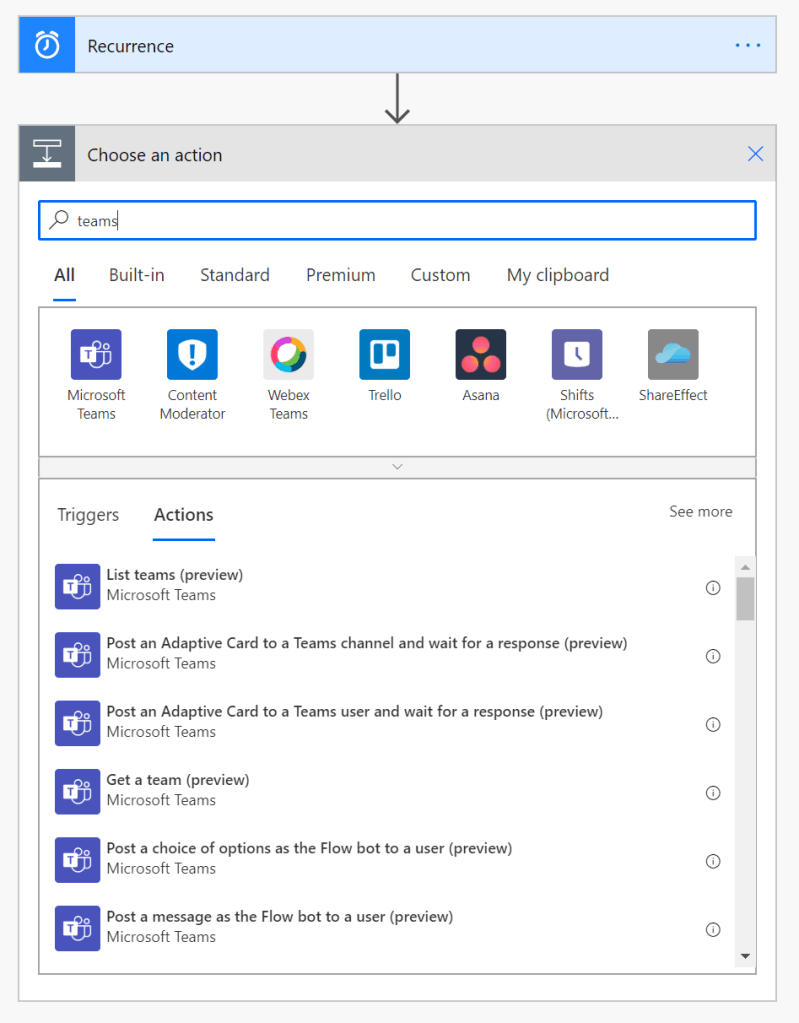The height and width of the screenshot is (1023, 799).
Task: Click the Recurrence trigger clock icon
Action: (x=47, y=46)
